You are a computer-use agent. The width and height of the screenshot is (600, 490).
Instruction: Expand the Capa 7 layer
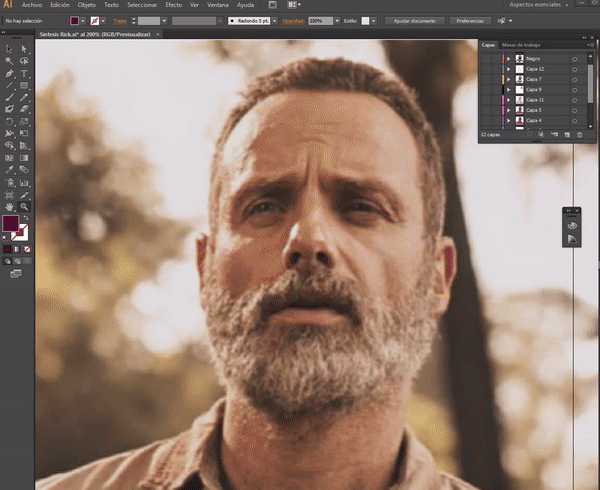point(509,80)
